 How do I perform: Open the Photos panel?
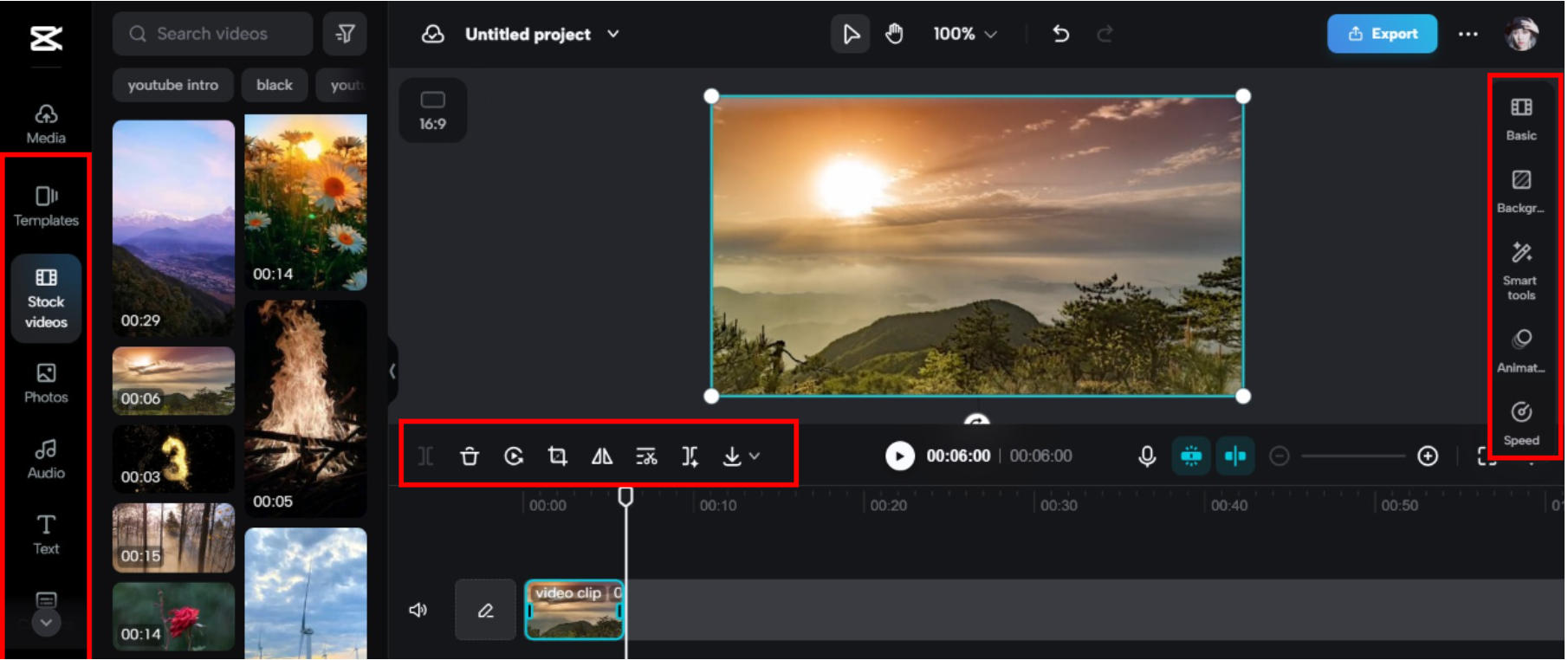point(46,383)
